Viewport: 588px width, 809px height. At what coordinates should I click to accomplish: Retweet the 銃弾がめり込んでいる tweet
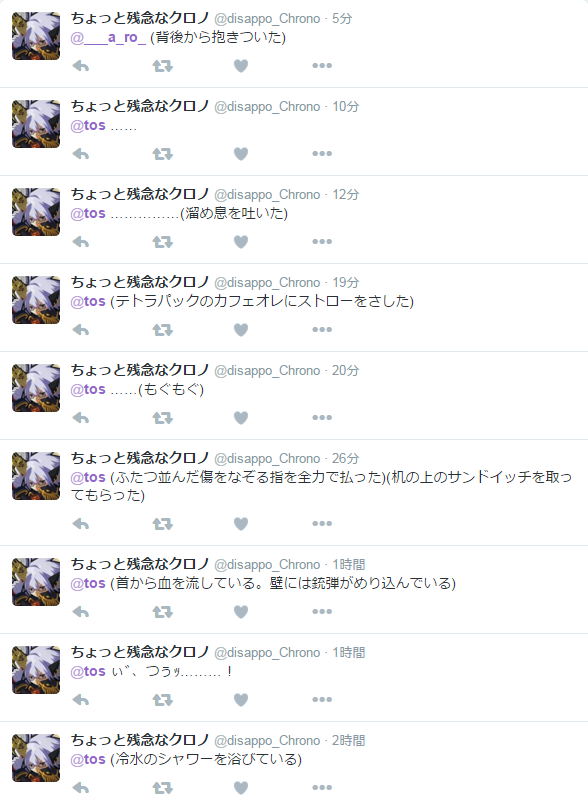162,612
